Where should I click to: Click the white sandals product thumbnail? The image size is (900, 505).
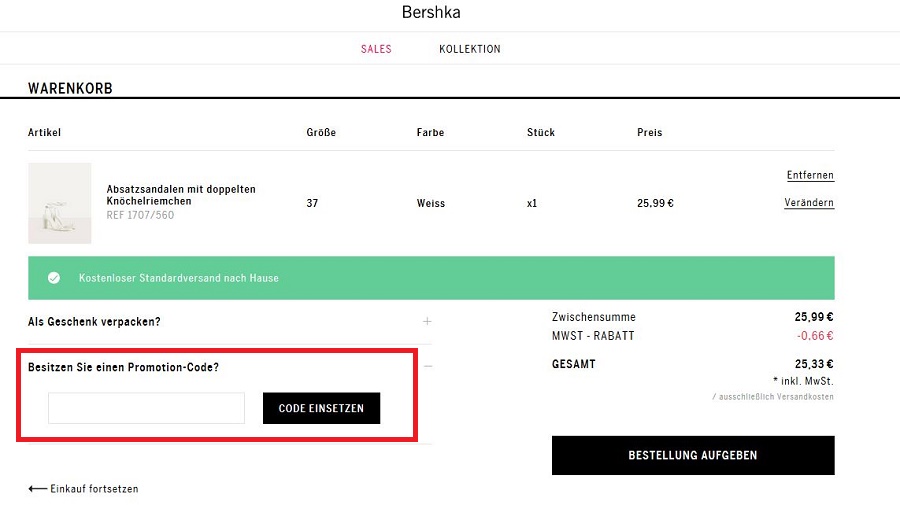click(60, 203)
